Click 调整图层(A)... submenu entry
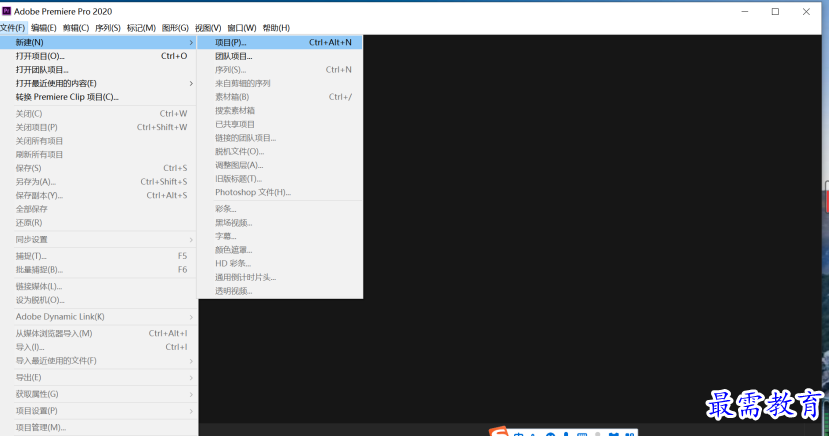This screenshot has width=830, height=436. pyautogui.click(x=280, y=165)
